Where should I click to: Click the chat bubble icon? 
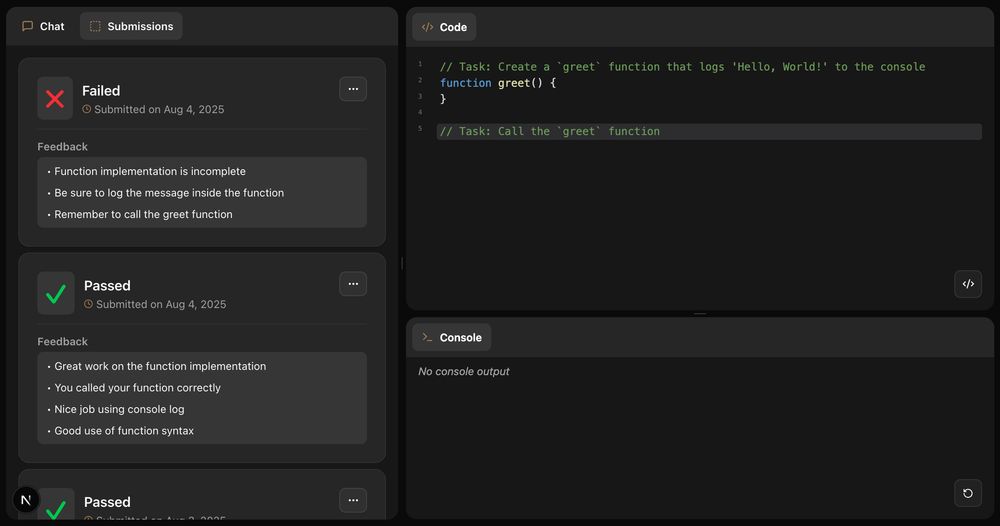click(x=27, y=26)
